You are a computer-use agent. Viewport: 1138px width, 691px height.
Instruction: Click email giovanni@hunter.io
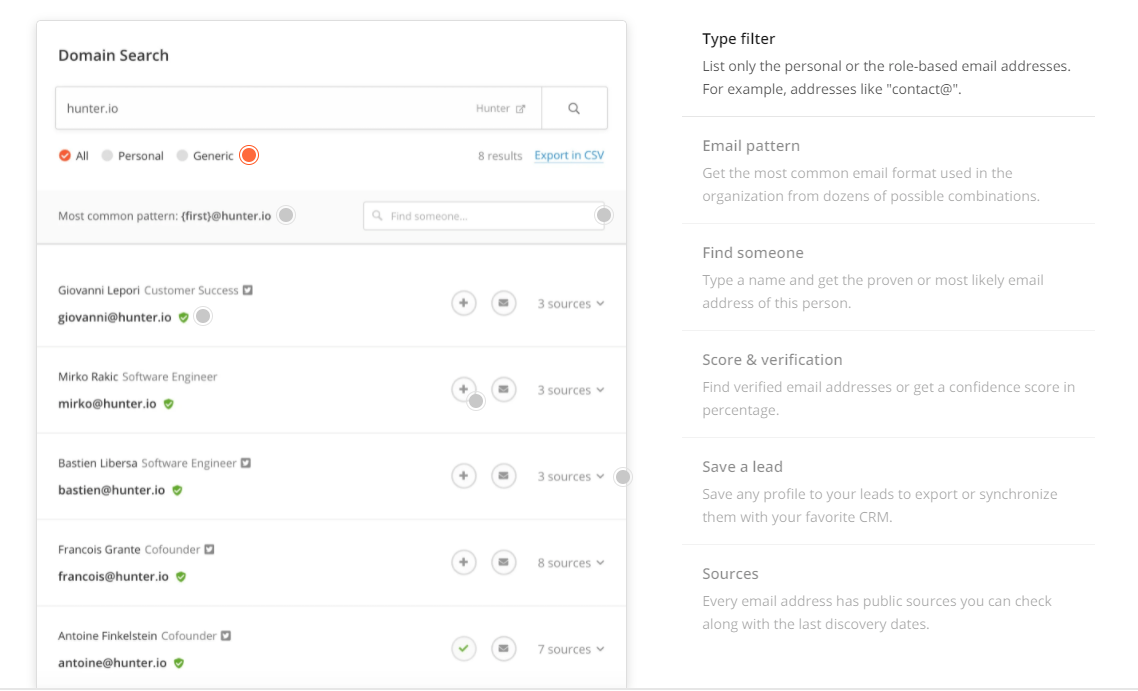pyautogui.click(x=115, y=317)
